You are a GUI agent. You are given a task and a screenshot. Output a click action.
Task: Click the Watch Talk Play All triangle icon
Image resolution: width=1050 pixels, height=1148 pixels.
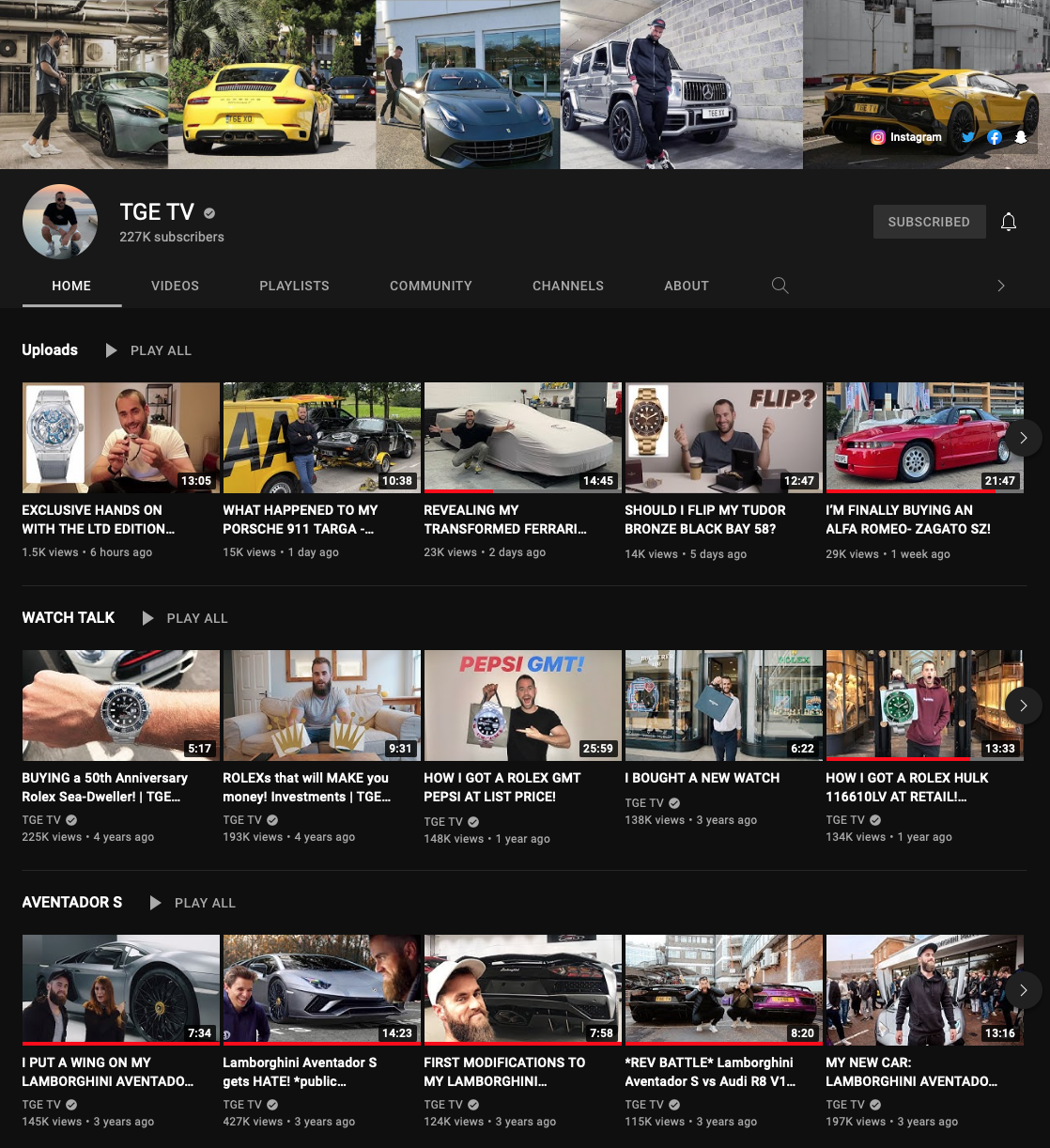147,618
